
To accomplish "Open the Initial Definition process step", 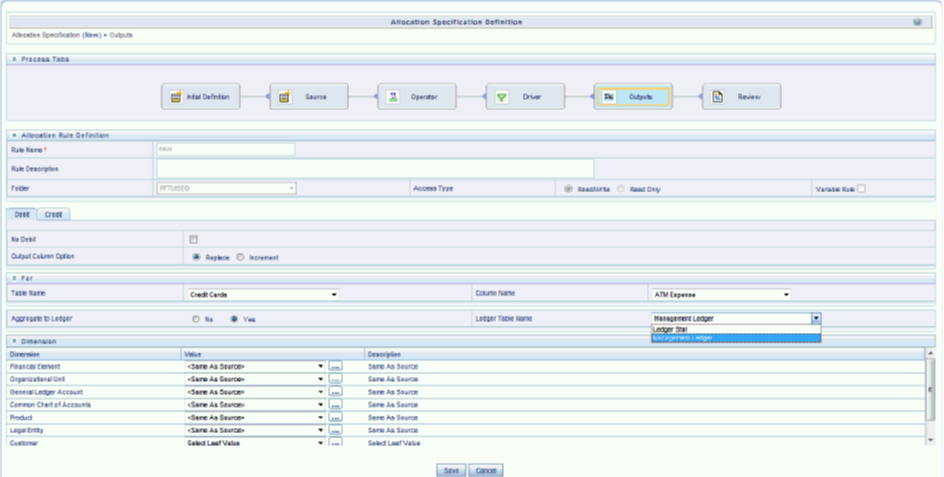I will (x=200, y=96).
